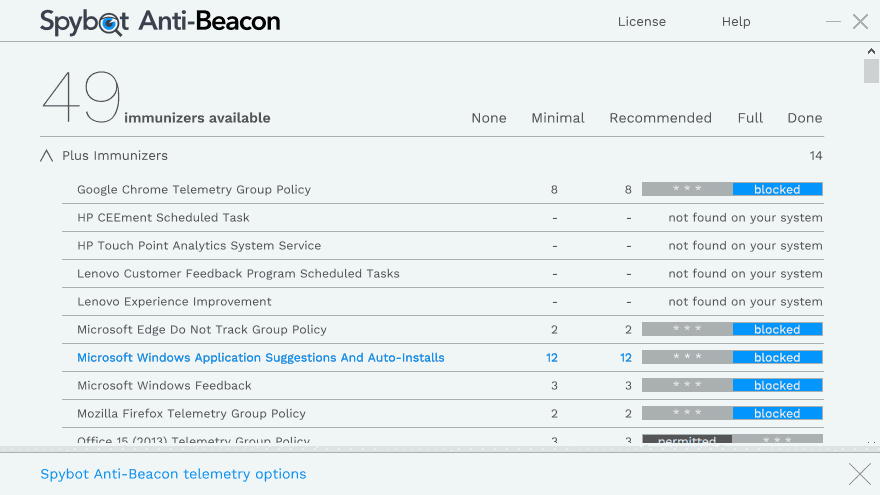
Task: Open Spybot Anti-Beacon telemetry options link
Action: pos(173,474)
